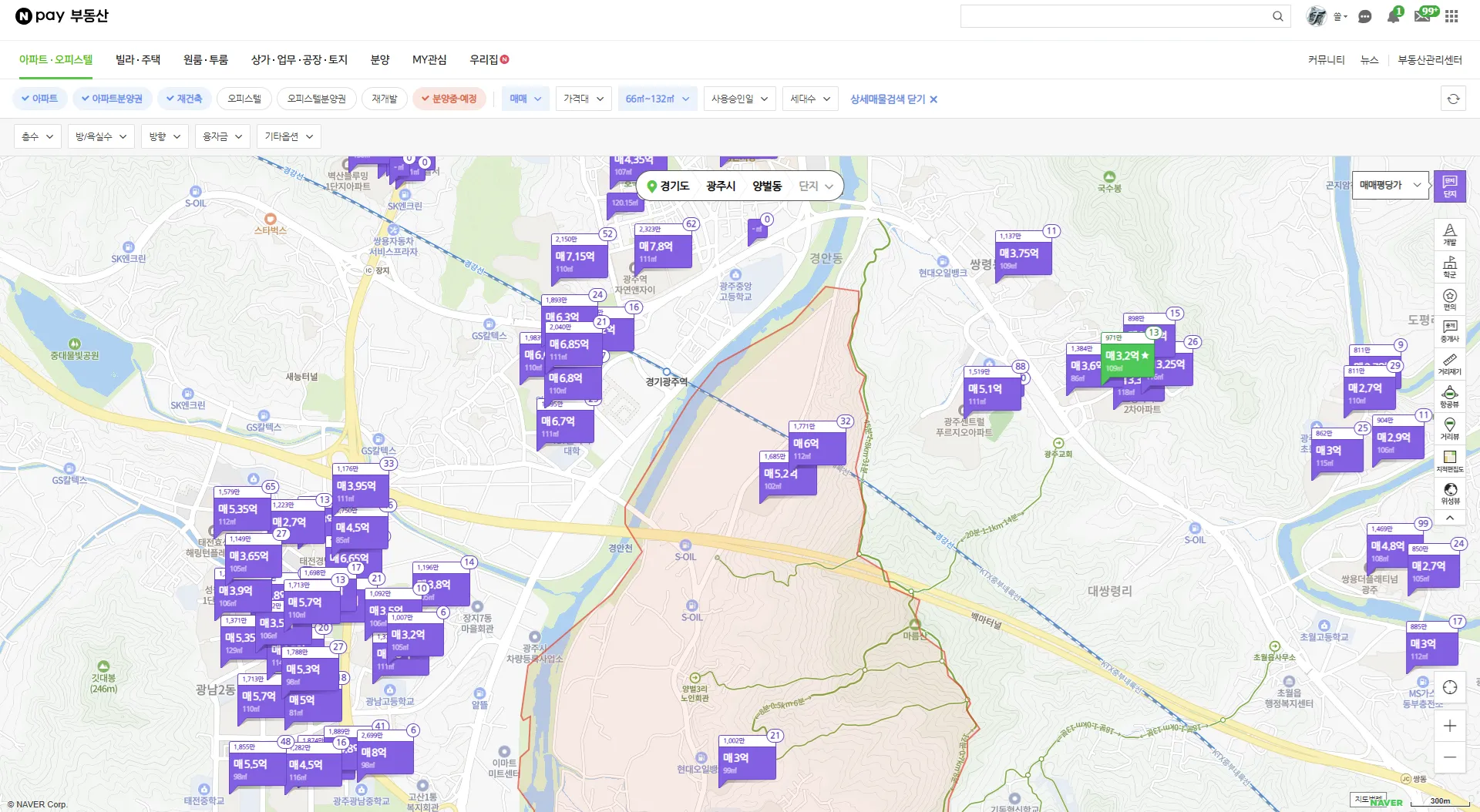Open the 분양 menu tab
This screenshot has width=1480, height=812.
point(380,59)
